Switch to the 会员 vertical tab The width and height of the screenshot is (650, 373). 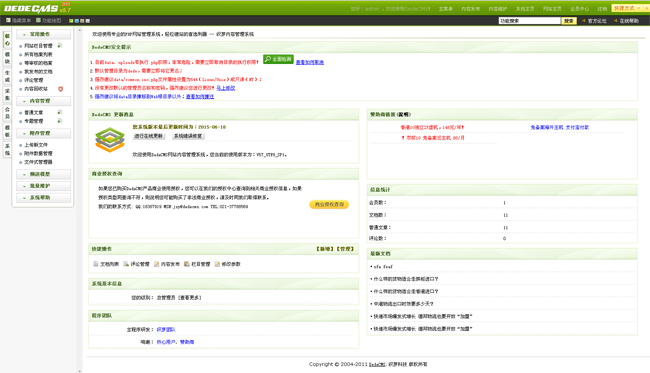pos(7,113)
